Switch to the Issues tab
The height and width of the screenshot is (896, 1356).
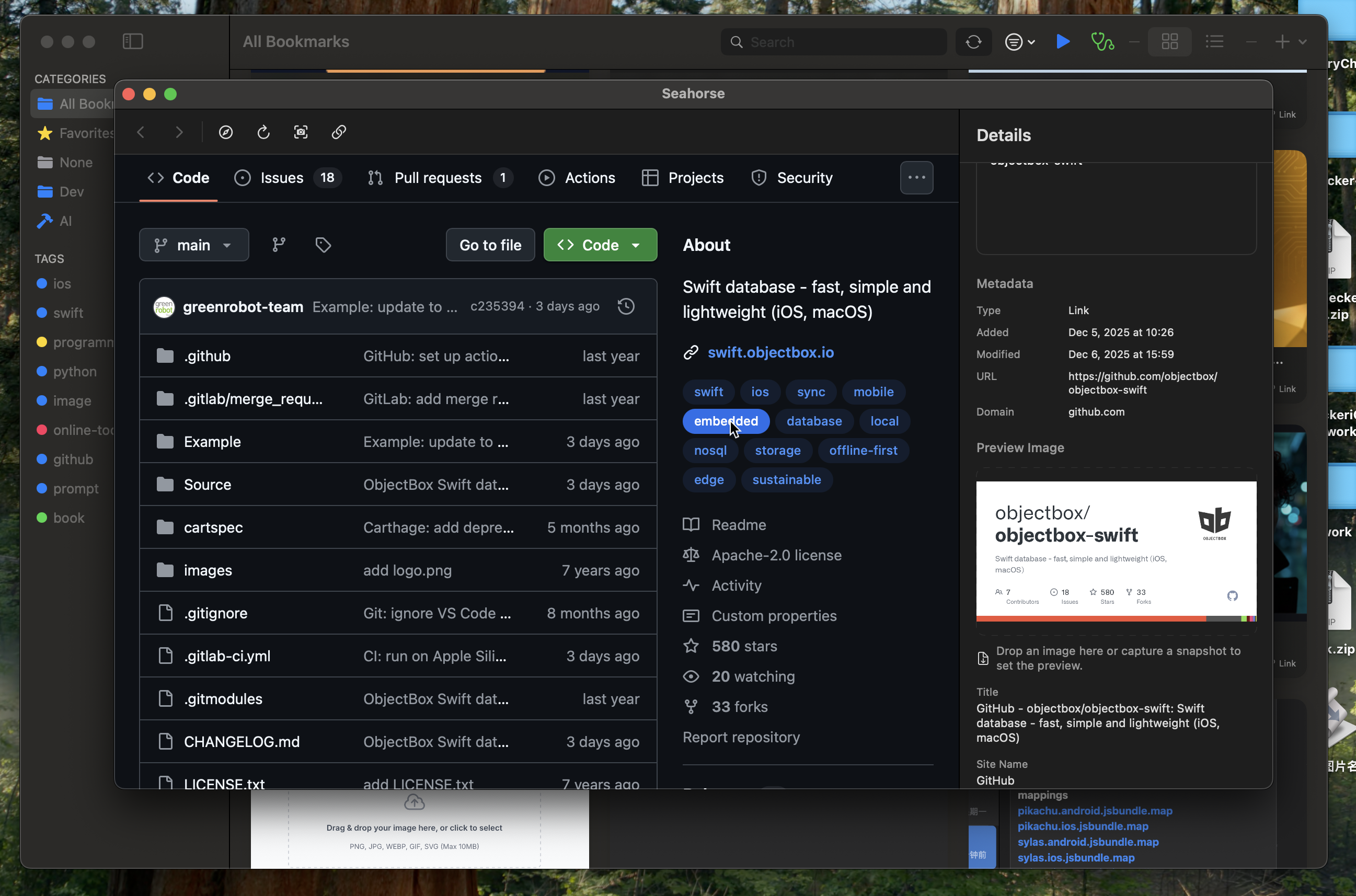282,178
